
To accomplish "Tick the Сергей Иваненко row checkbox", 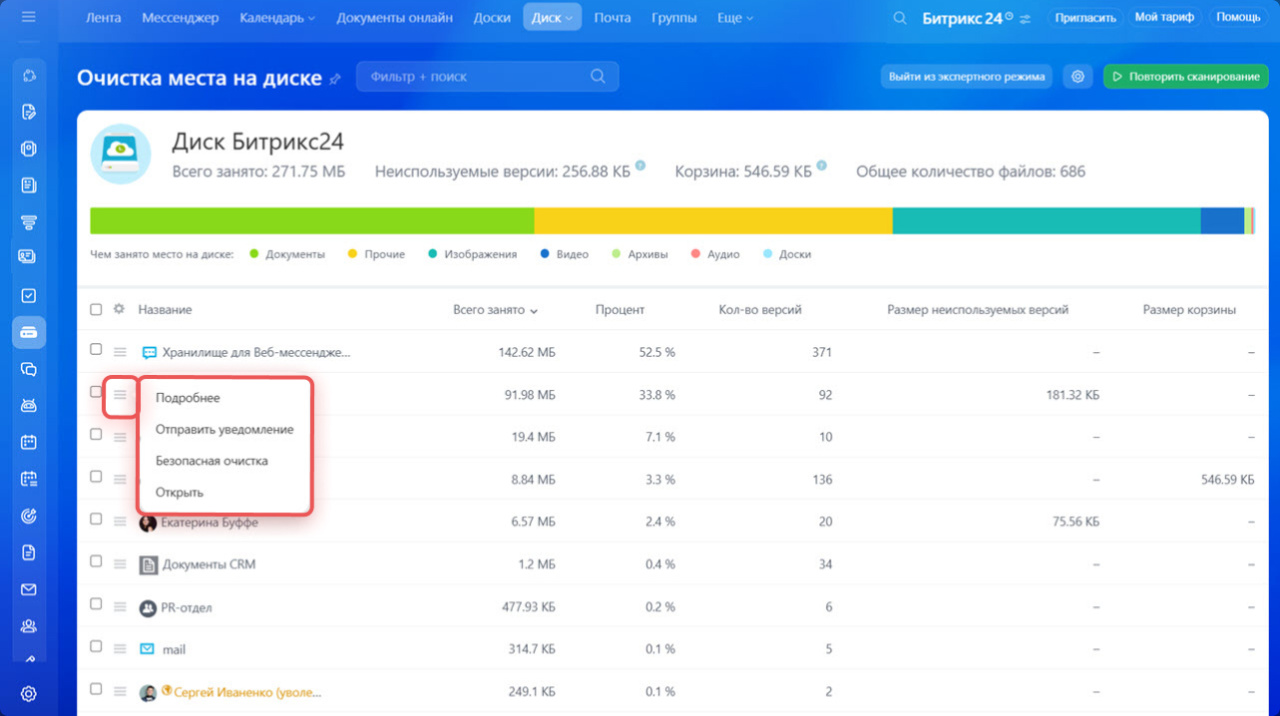I will (96, 689).
